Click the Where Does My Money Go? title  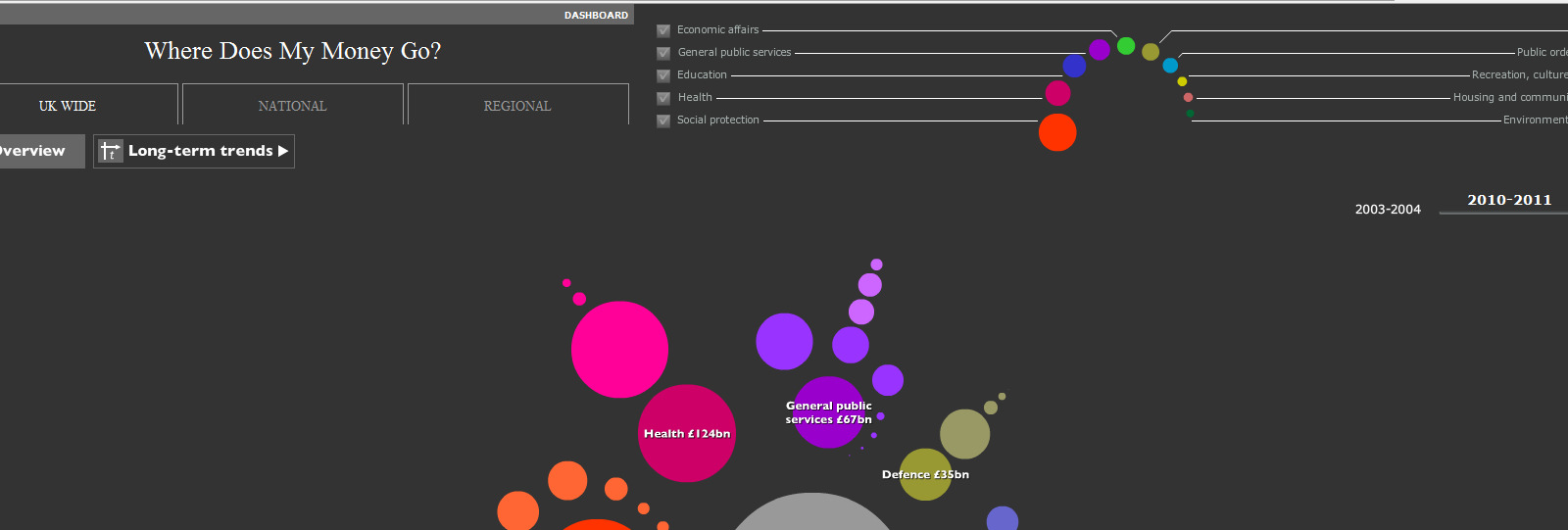coord(292,51)
